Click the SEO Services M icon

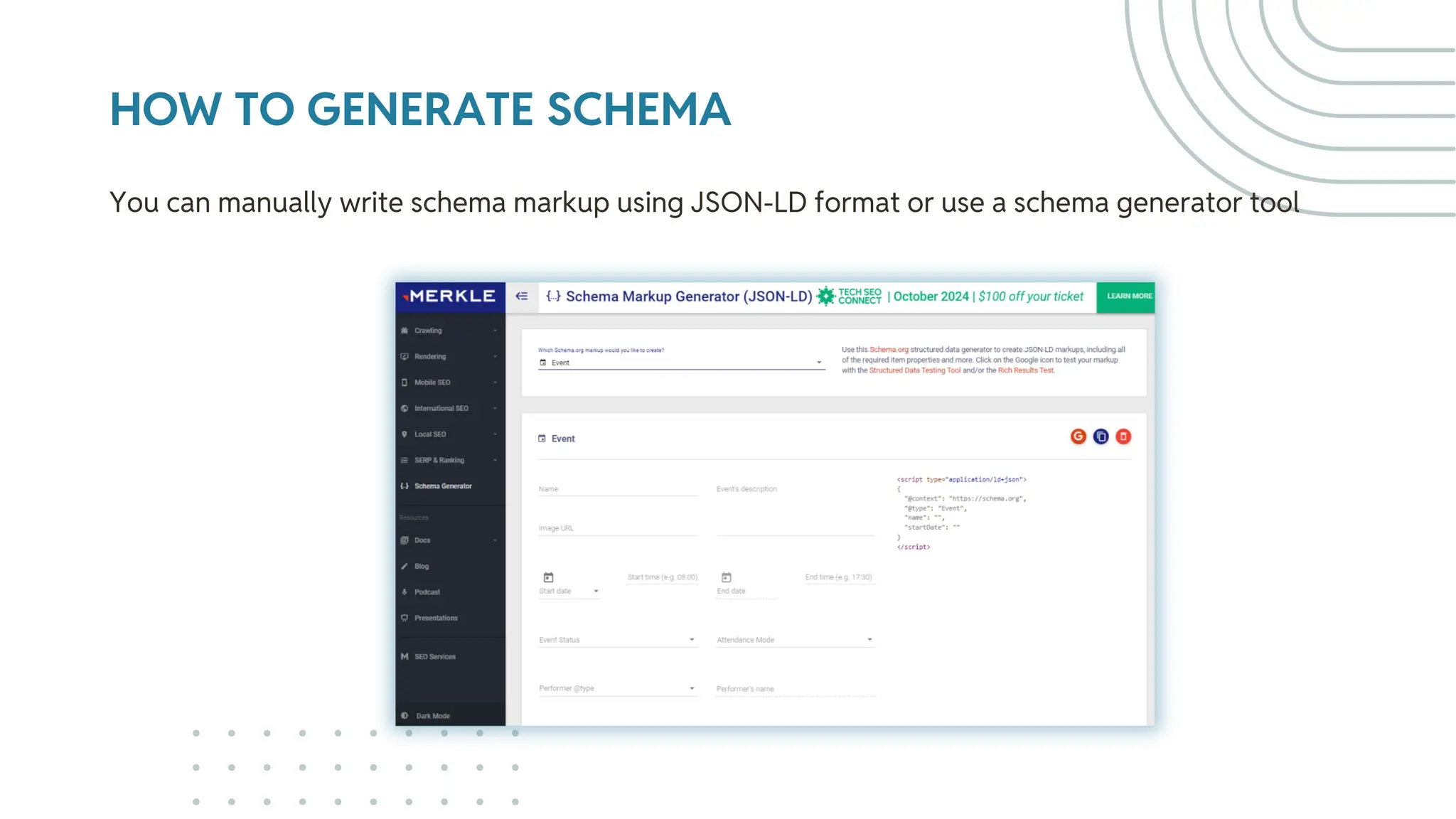click(405, 657)
